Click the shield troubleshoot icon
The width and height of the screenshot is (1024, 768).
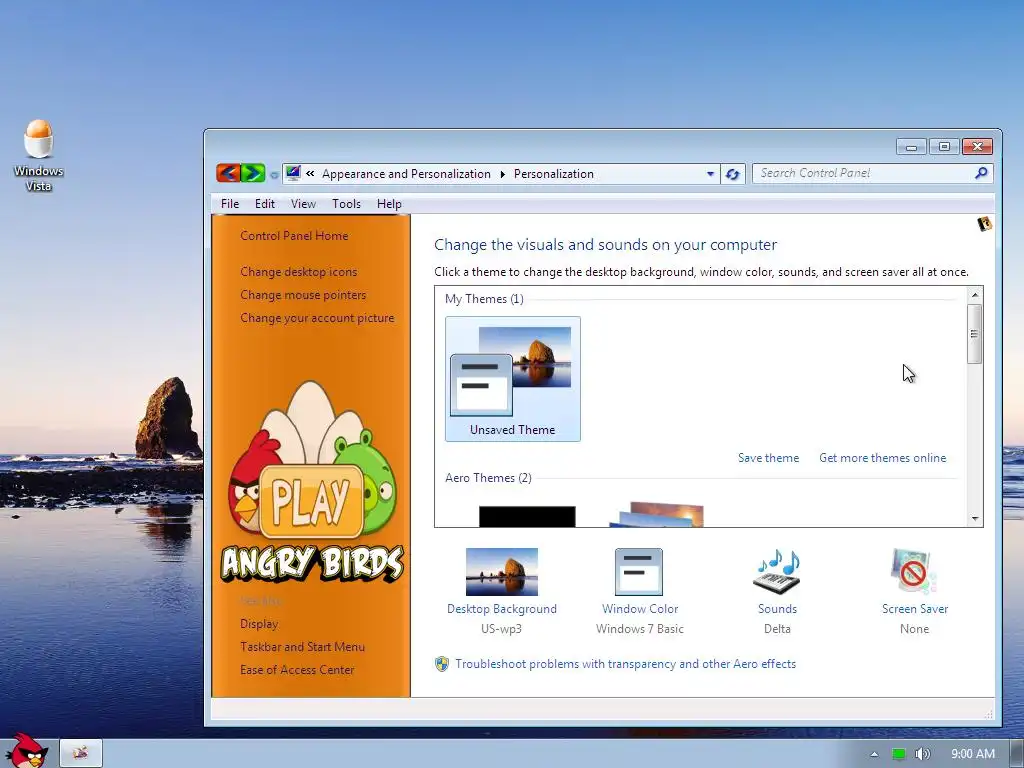click(x=442, y=664)
